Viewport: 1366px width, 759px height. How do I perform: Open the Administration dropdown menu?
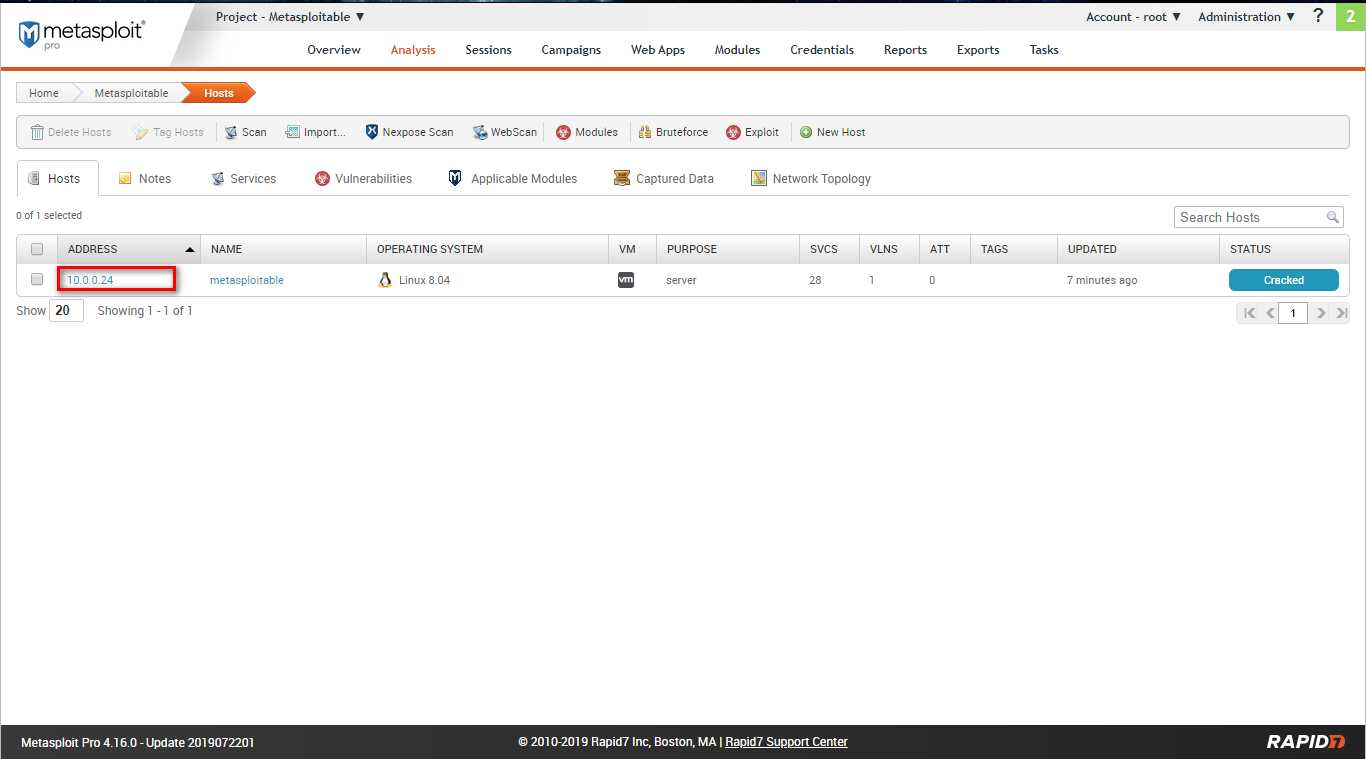point(1247,17)
